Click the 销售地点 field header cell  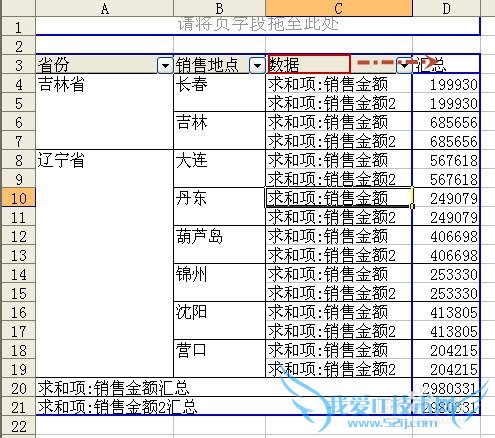[x=219, y=65]
